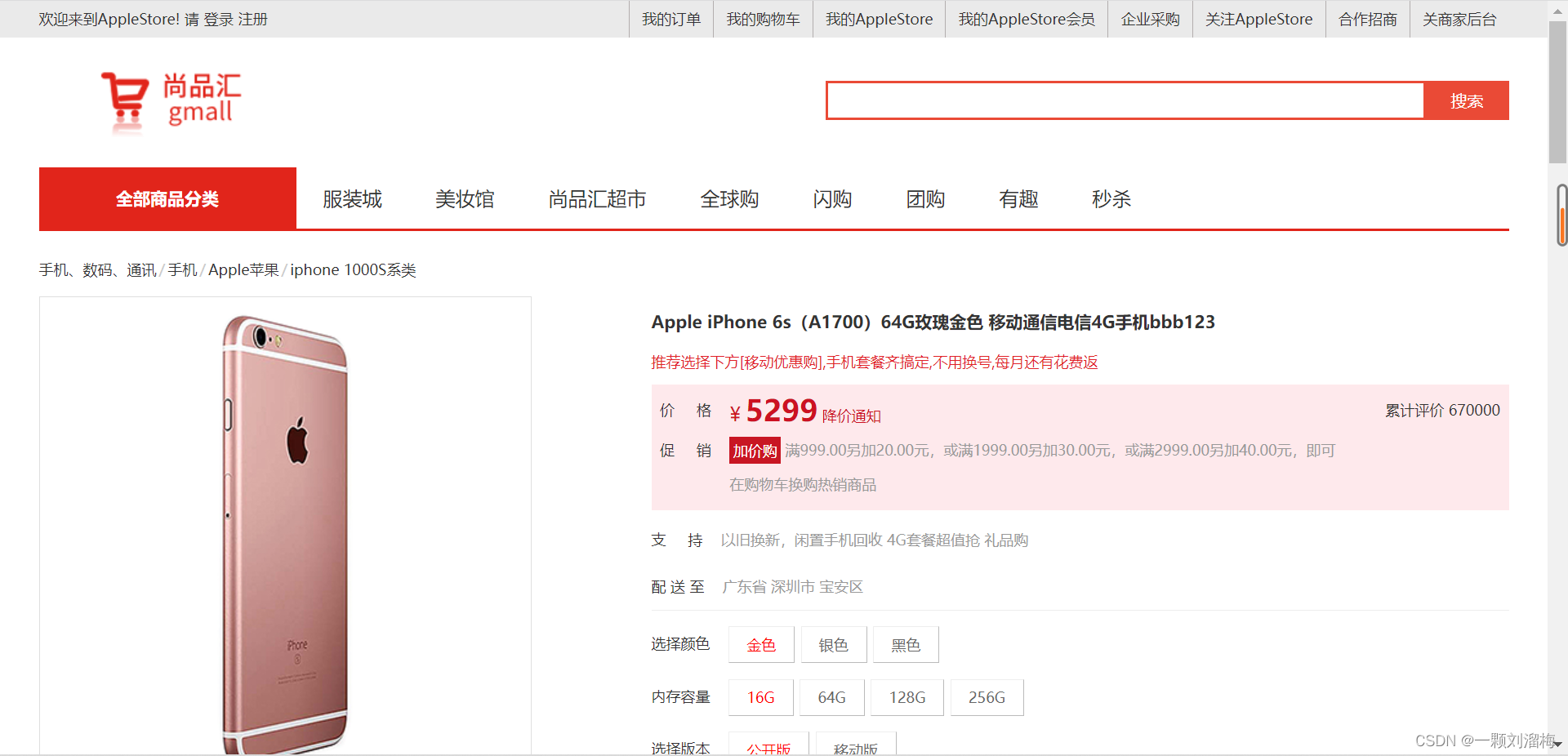Click the 降价通知 price alert link

click(851, 416)
